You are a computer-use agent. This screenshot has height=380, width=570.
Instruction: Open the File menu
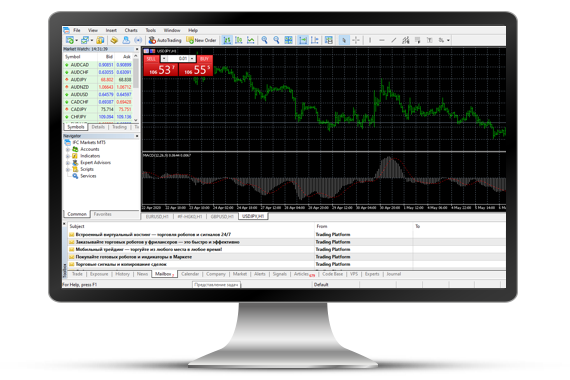(77, 30)
